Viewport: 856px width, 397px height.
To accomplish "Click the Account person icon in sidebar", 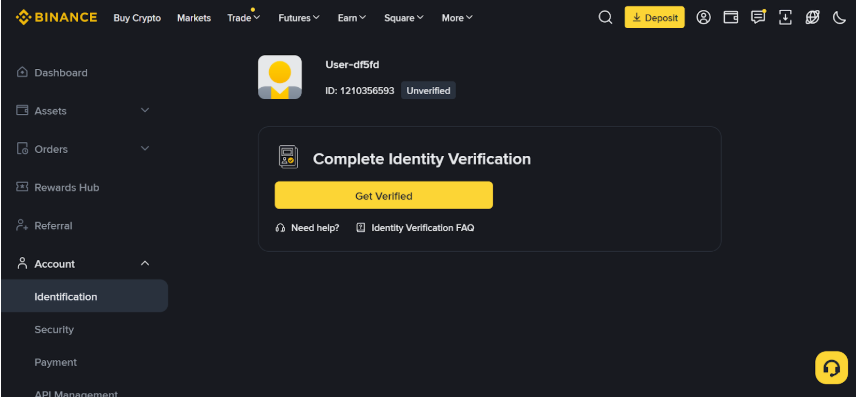I will (x=22, y=263).
